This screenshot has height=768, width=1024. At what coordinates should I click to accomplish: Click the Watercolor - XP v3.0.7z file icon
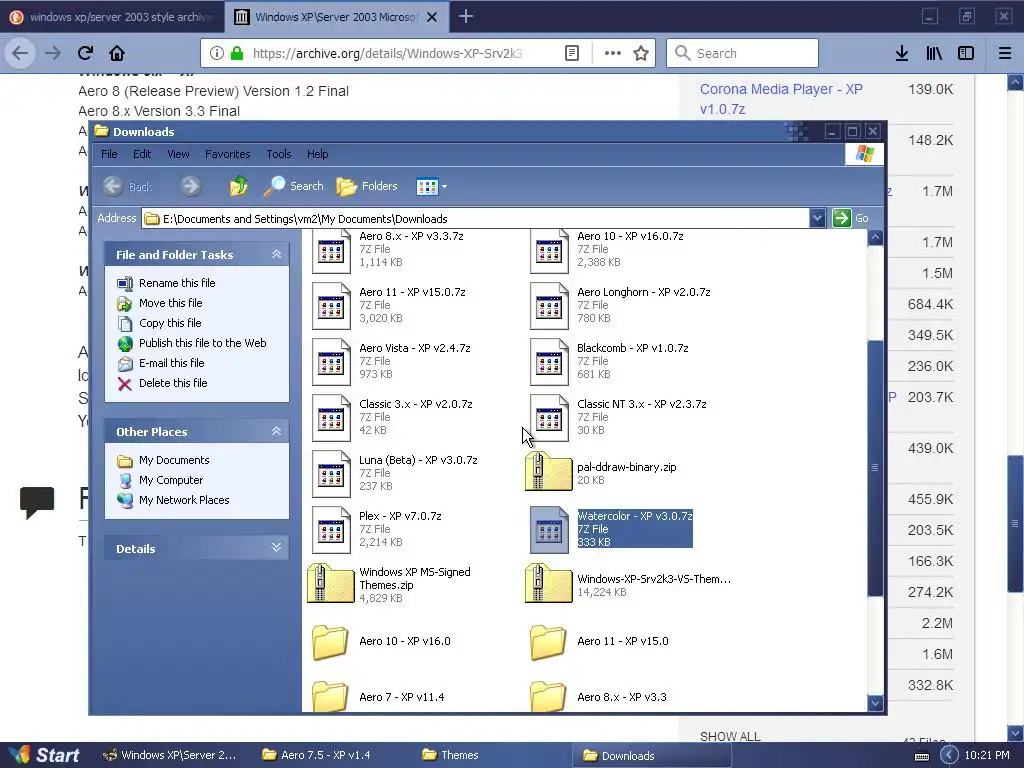[x=549, y=530]
